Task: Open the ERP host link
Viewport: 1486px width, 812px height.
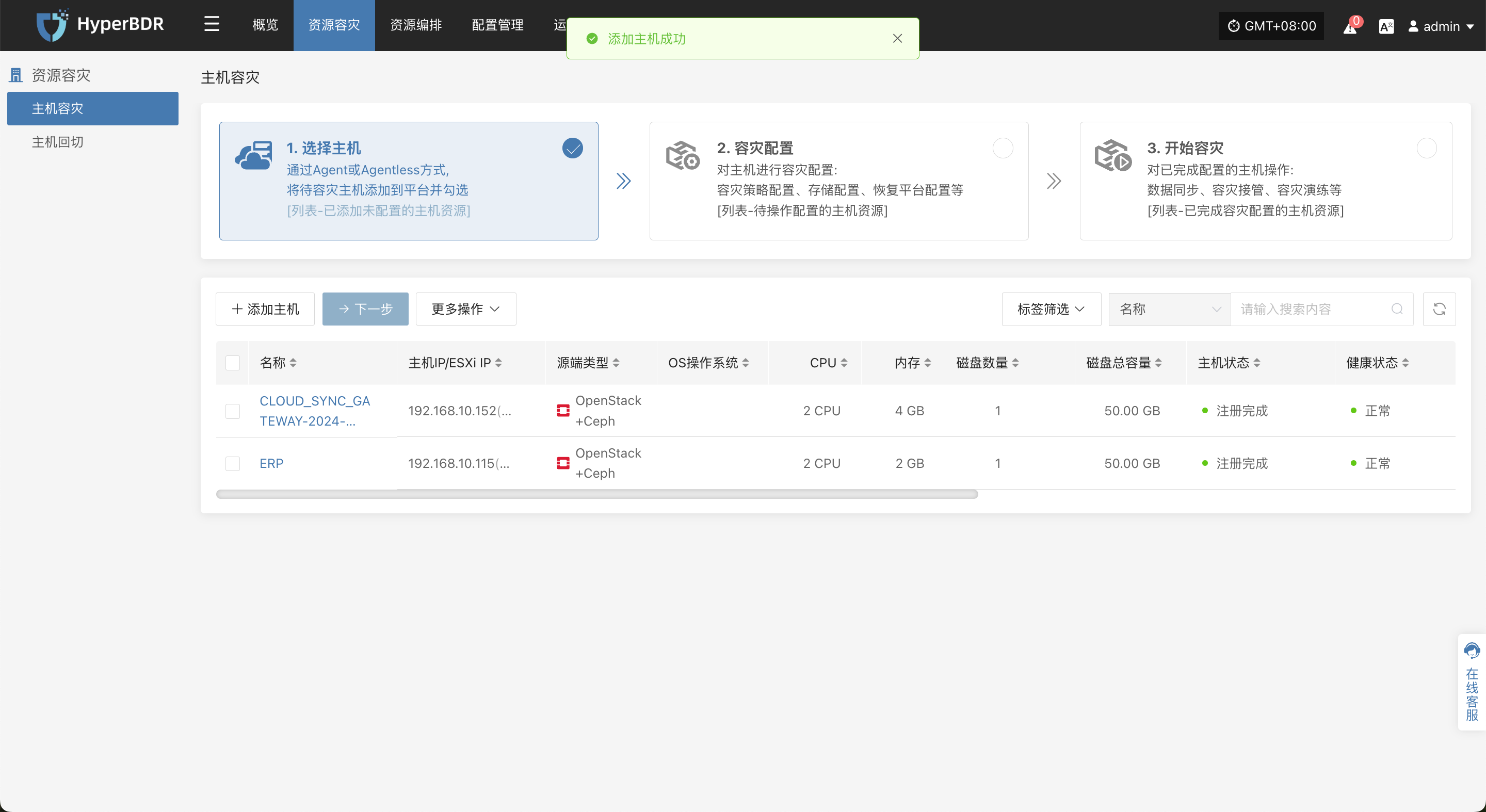Action: [272, 464]
